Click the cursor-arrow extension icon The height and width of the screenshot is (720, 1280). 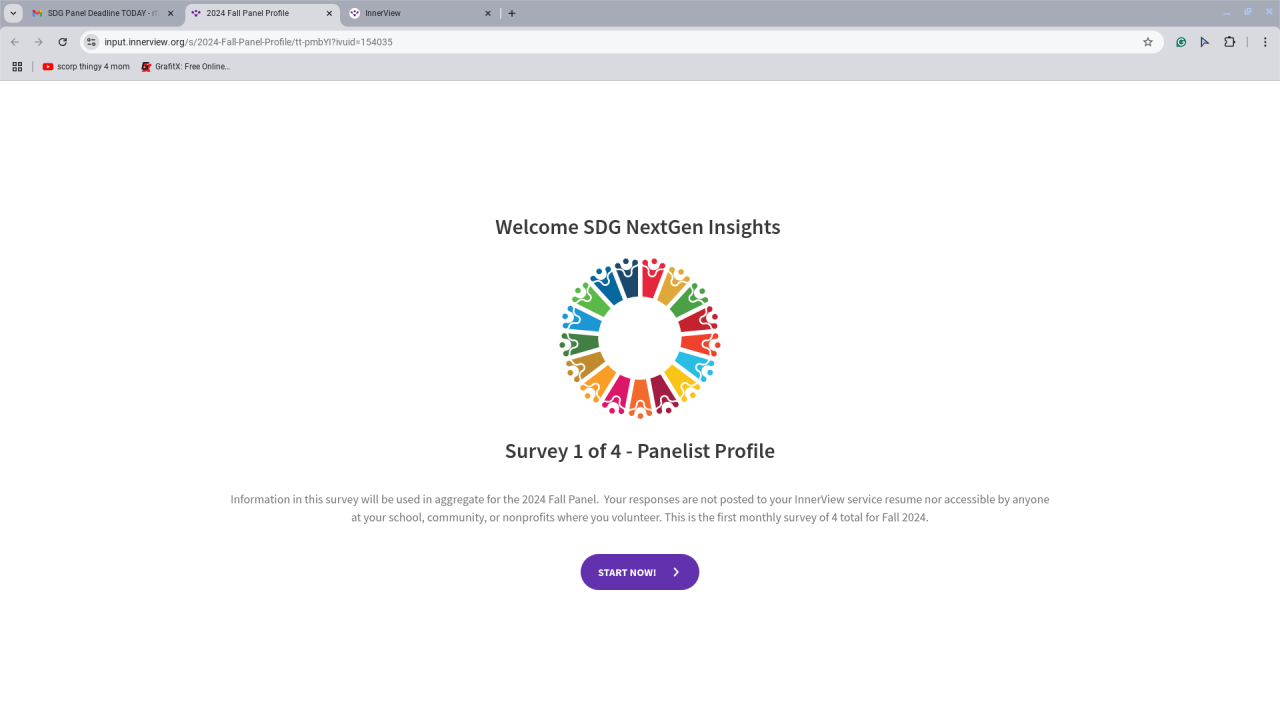point(1205,42)
